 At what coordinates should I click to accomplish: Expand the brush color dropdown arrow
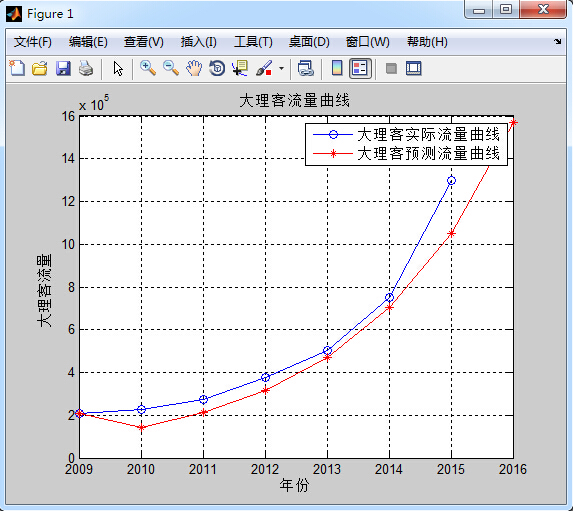[x=281, y=68]
